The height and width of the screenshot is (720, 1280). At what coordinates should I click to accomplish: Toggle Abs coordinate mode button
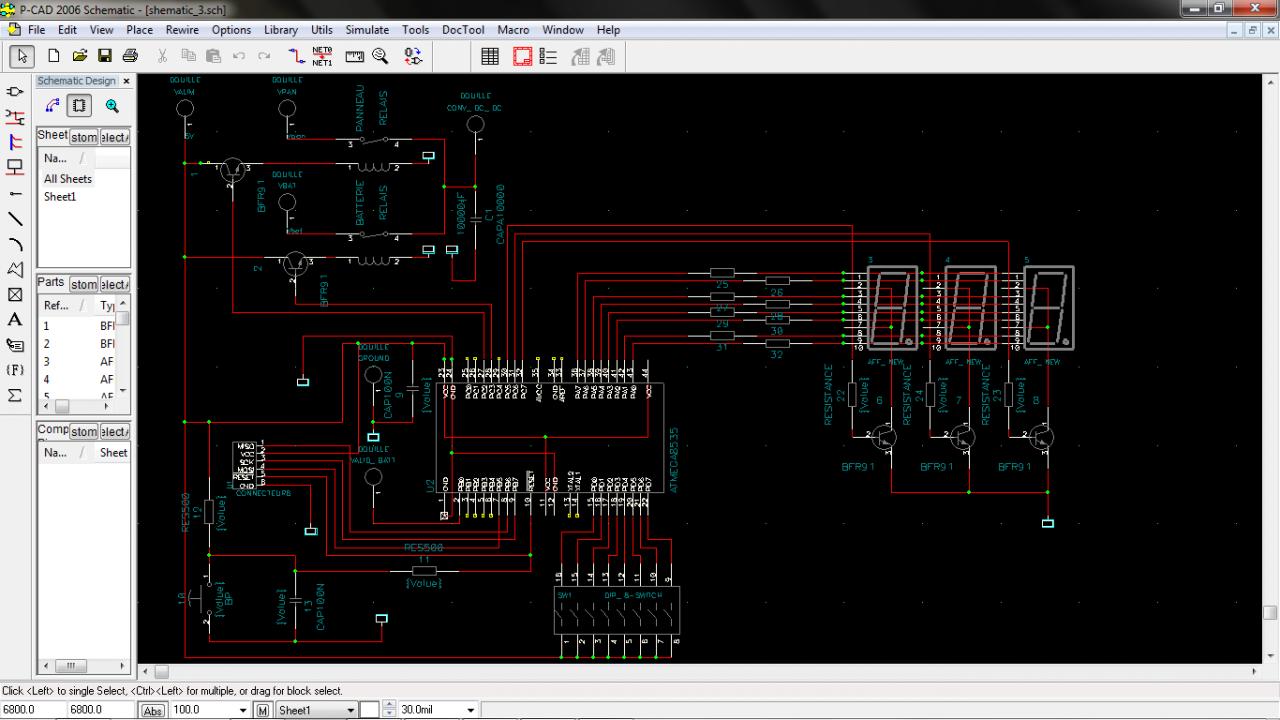click(x=153, y=710)
